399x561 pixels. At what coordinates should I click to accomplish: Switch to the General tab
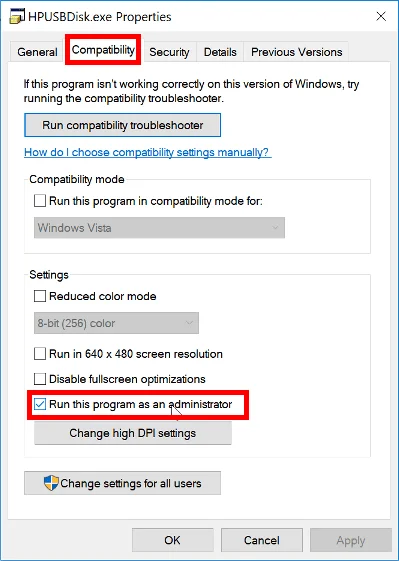click(x=37, y=52)
